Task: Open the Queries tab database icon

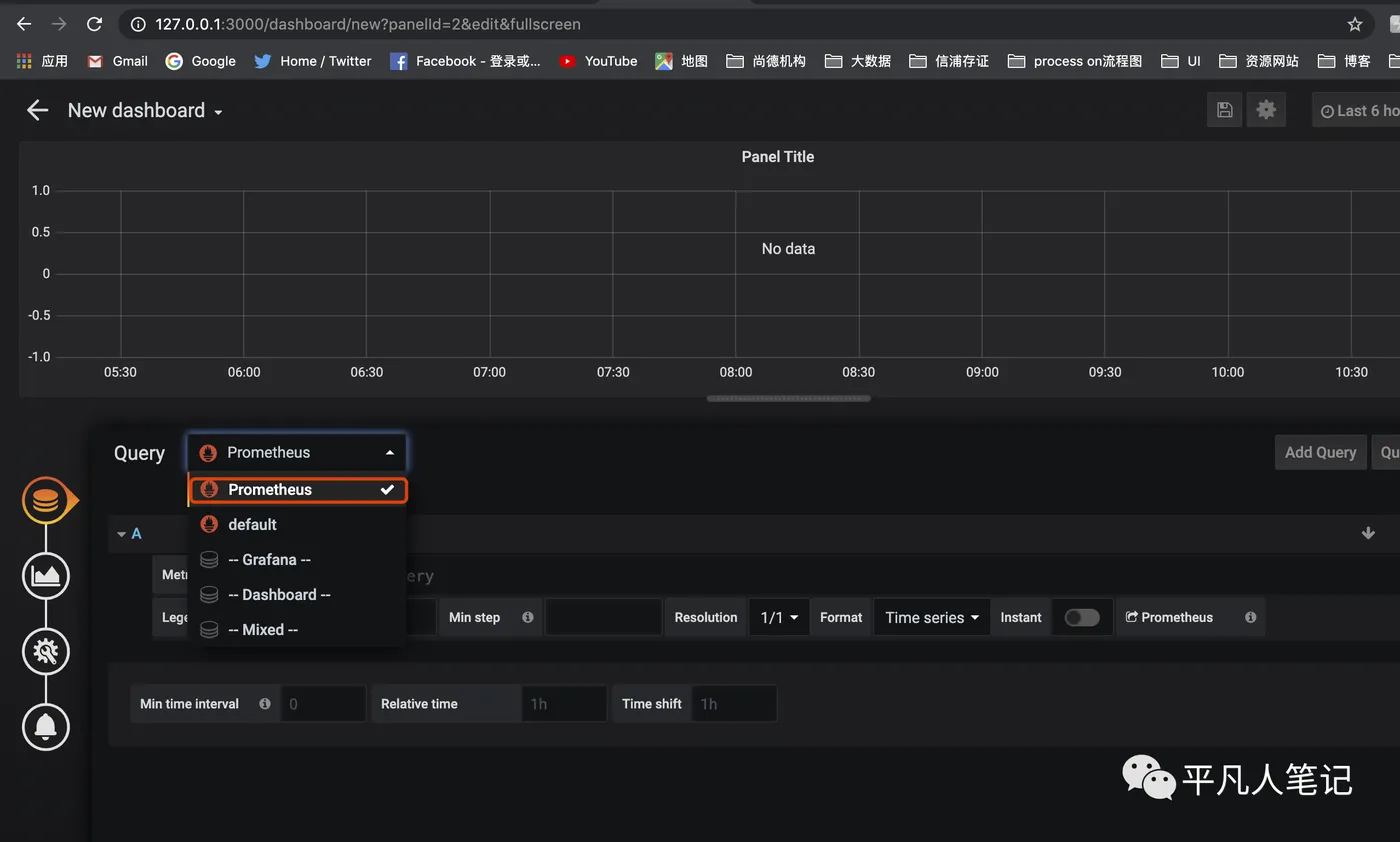Action: click(46, 500)
